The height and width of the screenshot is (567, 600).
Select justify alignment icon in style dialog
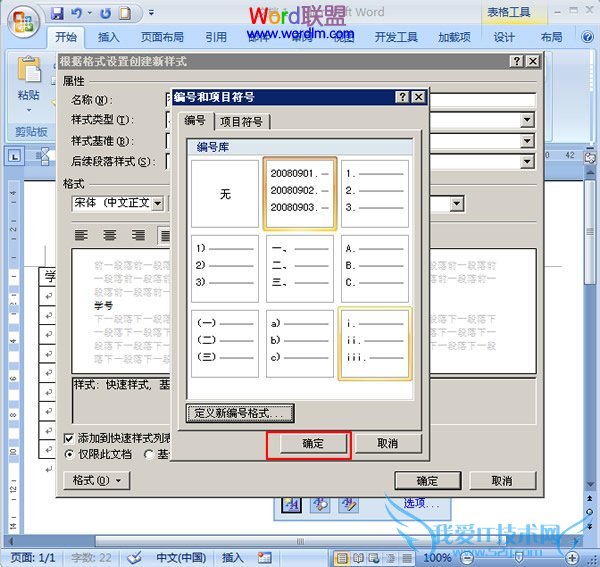(x=165, y=235)
